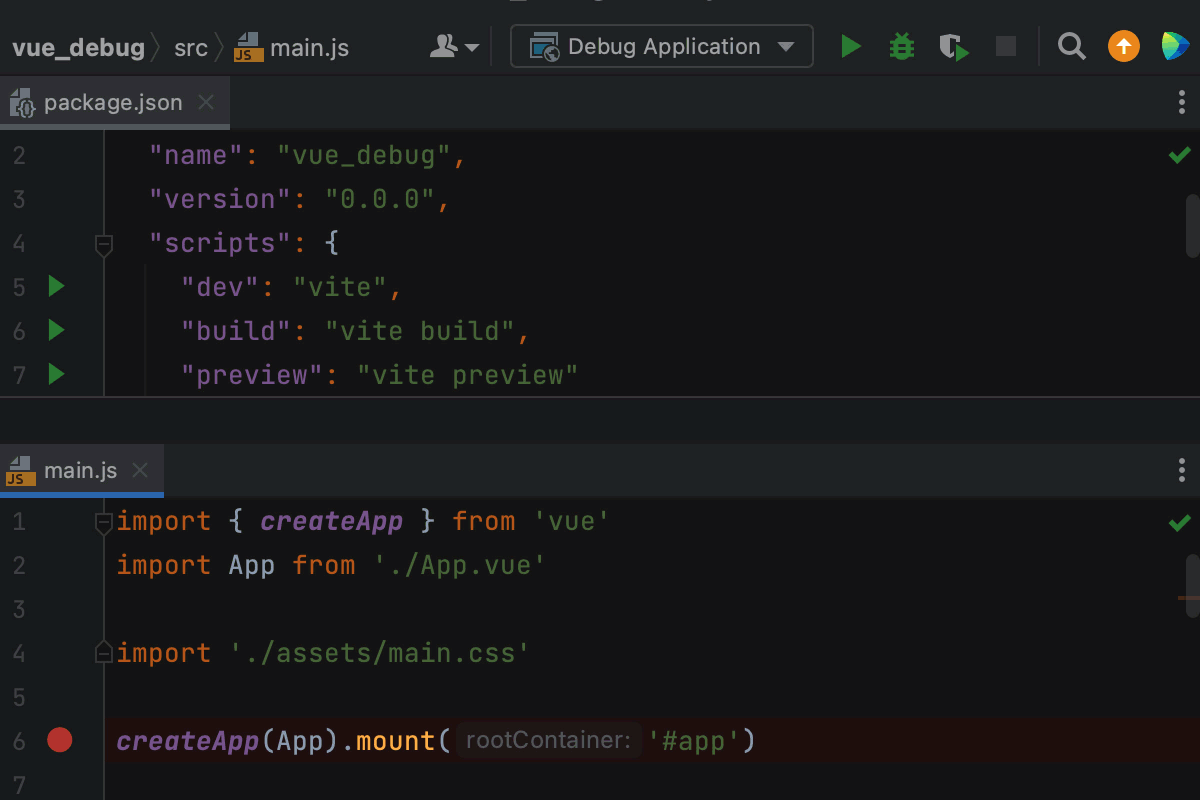Click the green Run button in toolbar
Viewport: 1200px width, 800px height.
pyautogui.click(x=851, y=46)
